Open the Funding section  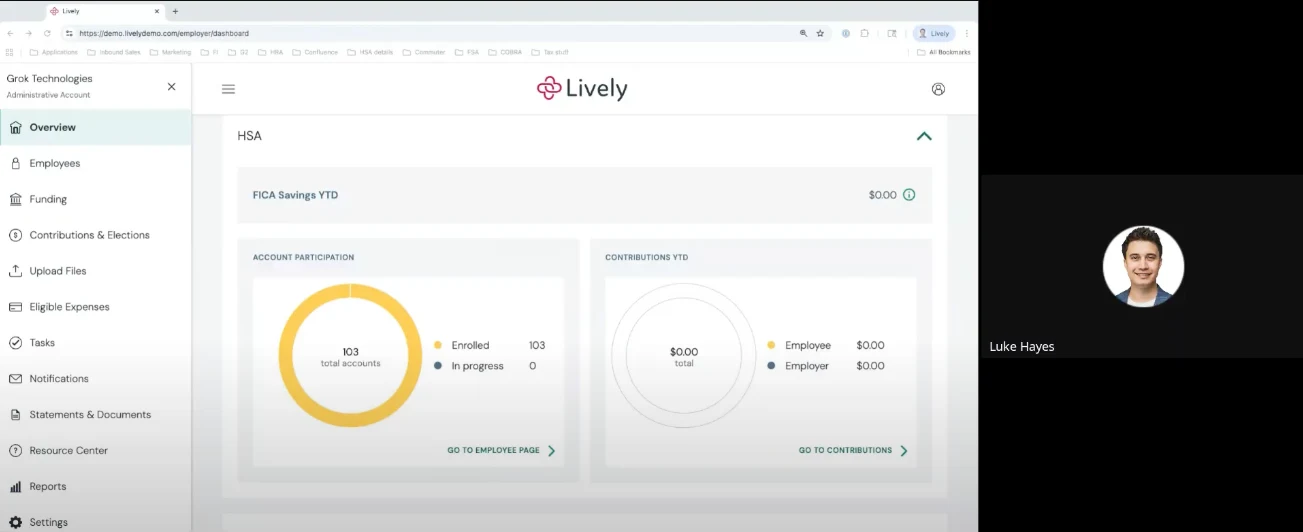click(48, 199)
